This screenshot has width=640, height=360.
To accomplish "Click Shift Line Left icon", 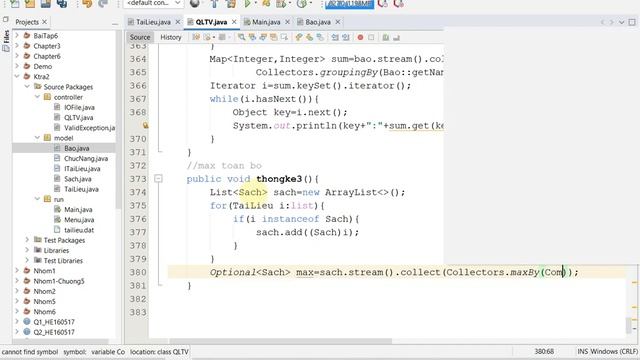I will (335, 37).
